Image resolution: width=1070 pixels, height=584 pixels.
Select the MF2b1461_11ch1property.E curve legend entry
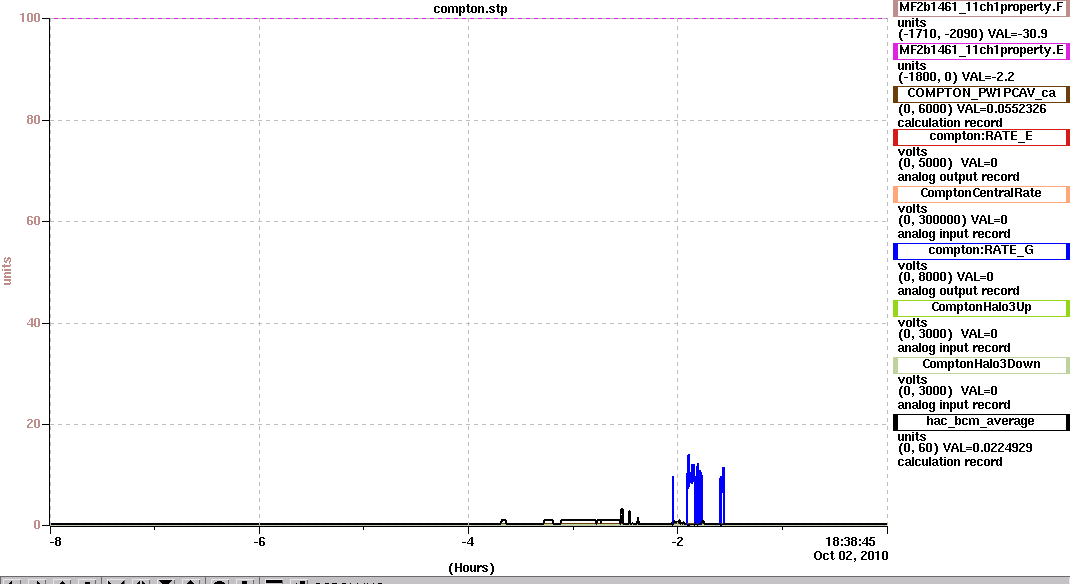tap(981, 51)
